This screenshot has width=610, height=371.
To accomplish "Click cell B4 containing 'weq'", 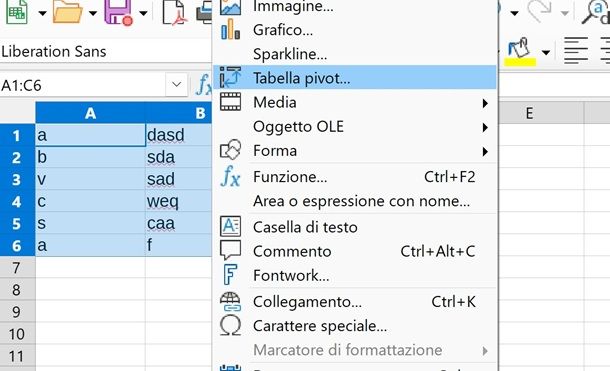I will [179, 201].
